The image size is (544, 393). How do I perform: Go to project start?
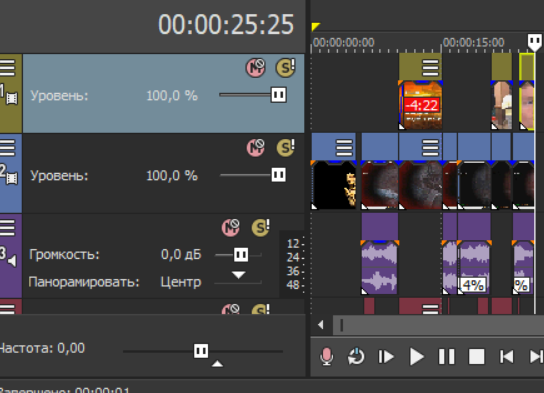coord(507,357)
